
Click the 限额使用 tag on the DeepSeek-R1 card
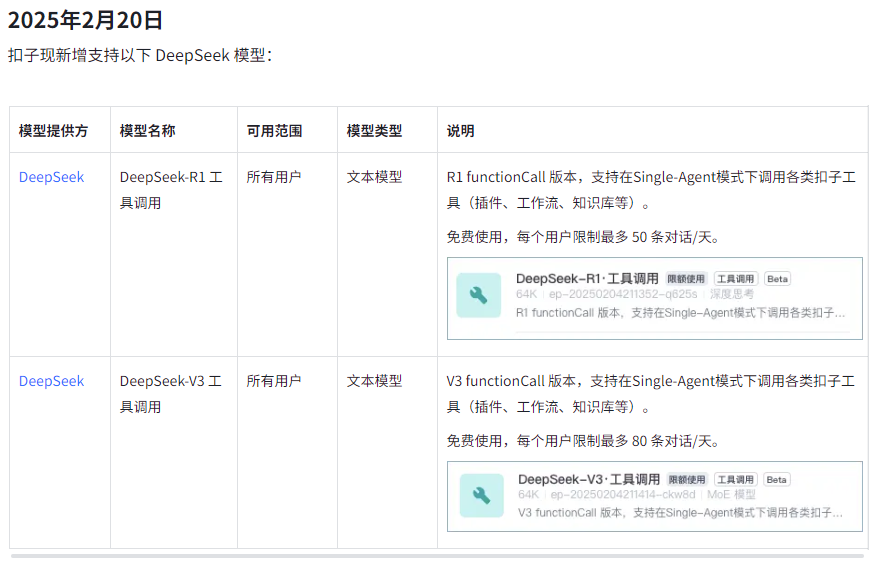point(686,279)
